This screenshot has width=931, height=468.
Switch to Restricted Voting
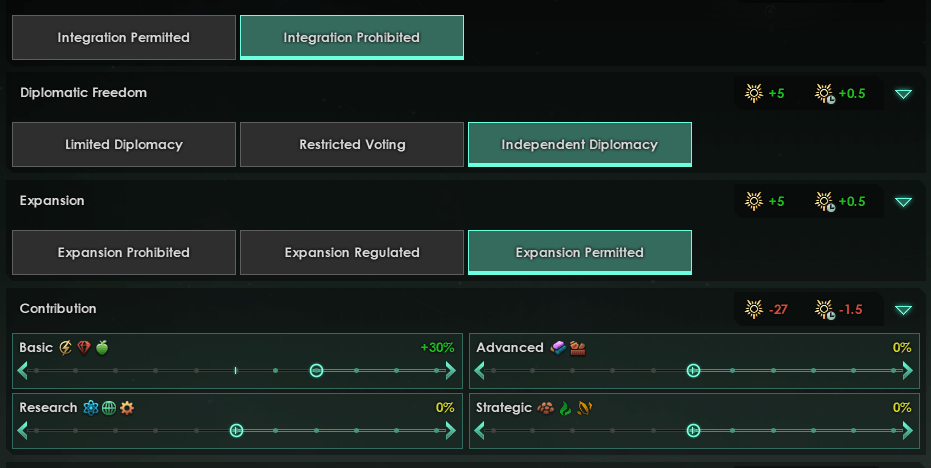(x=352, y=144)
